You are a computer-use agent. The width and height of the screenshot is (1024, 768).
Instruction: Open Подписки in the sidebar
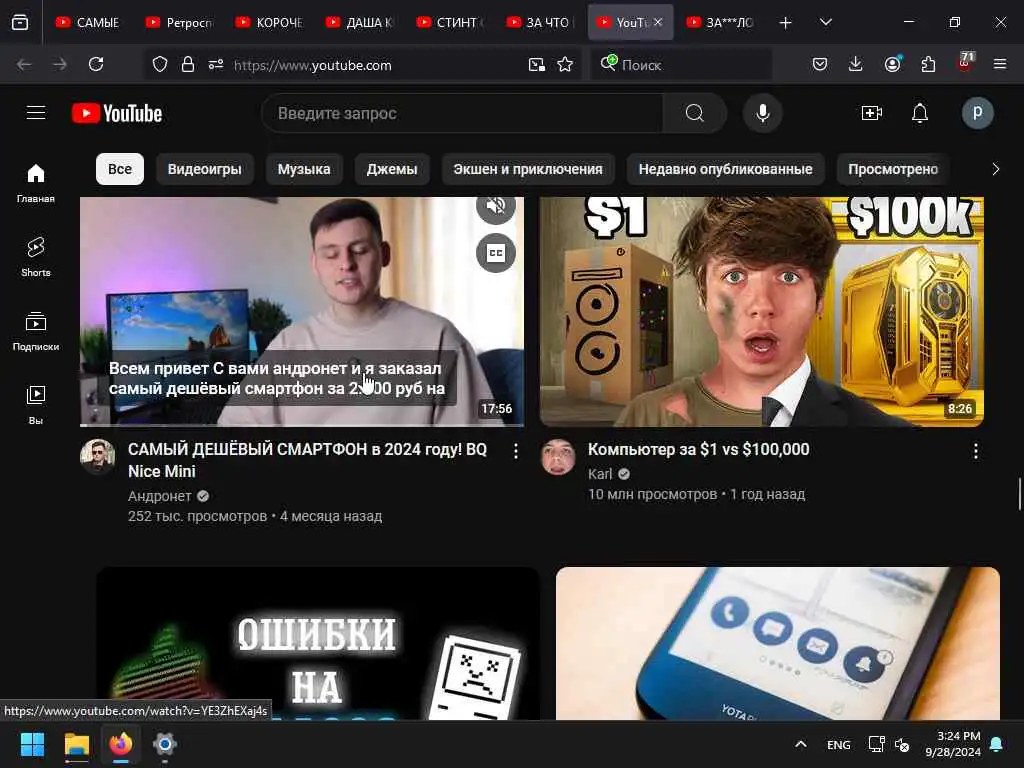coord(36,331)
